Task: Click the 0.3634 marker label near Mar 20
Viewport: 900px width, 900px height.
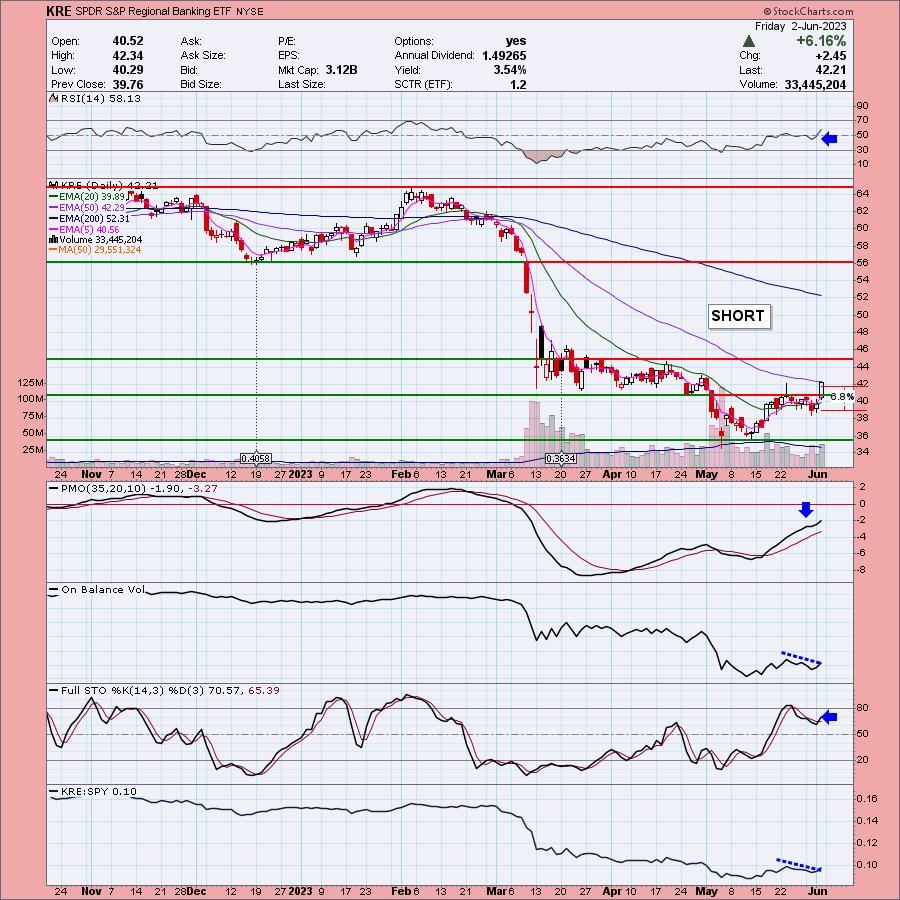Action: (560, 459)
